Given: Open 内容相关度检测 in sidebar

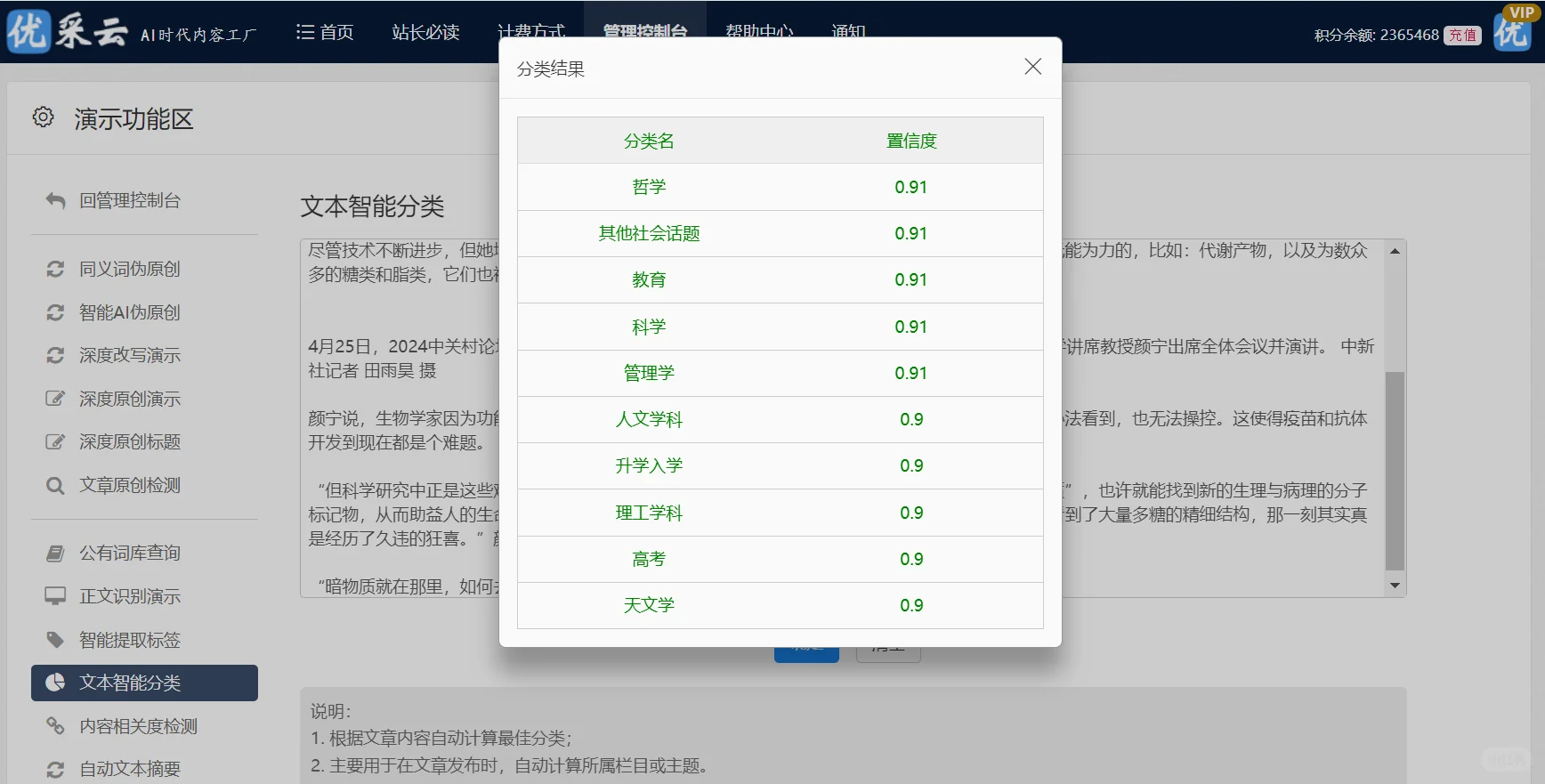Looking at the screenshot, I should 138,726.
